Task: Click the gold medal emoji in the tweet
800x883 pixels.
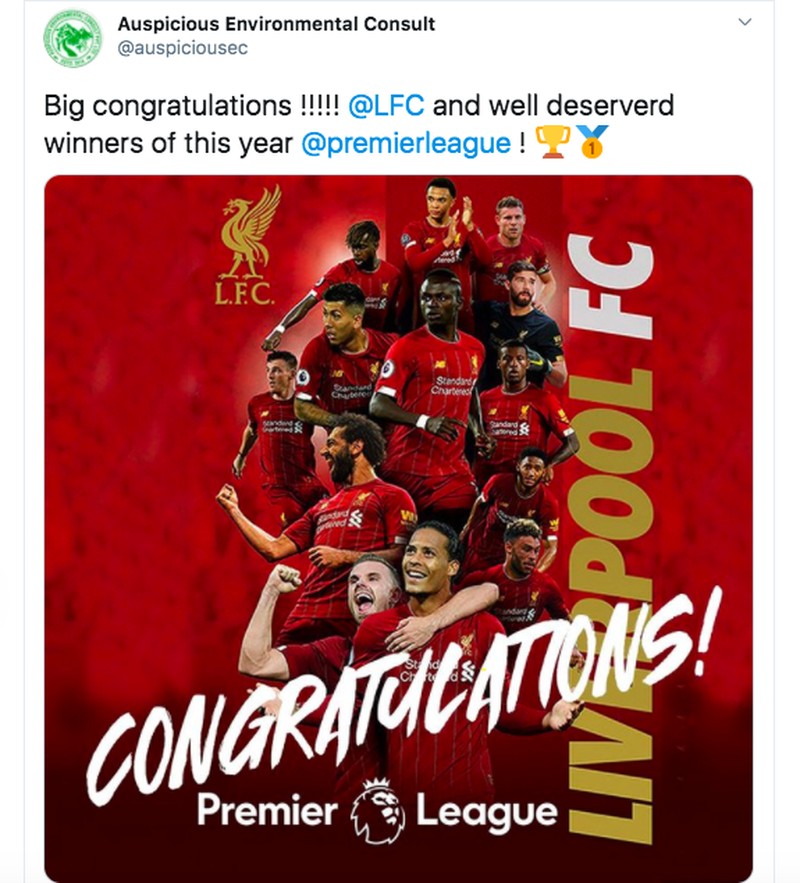Action: click(x=591, y=146)
